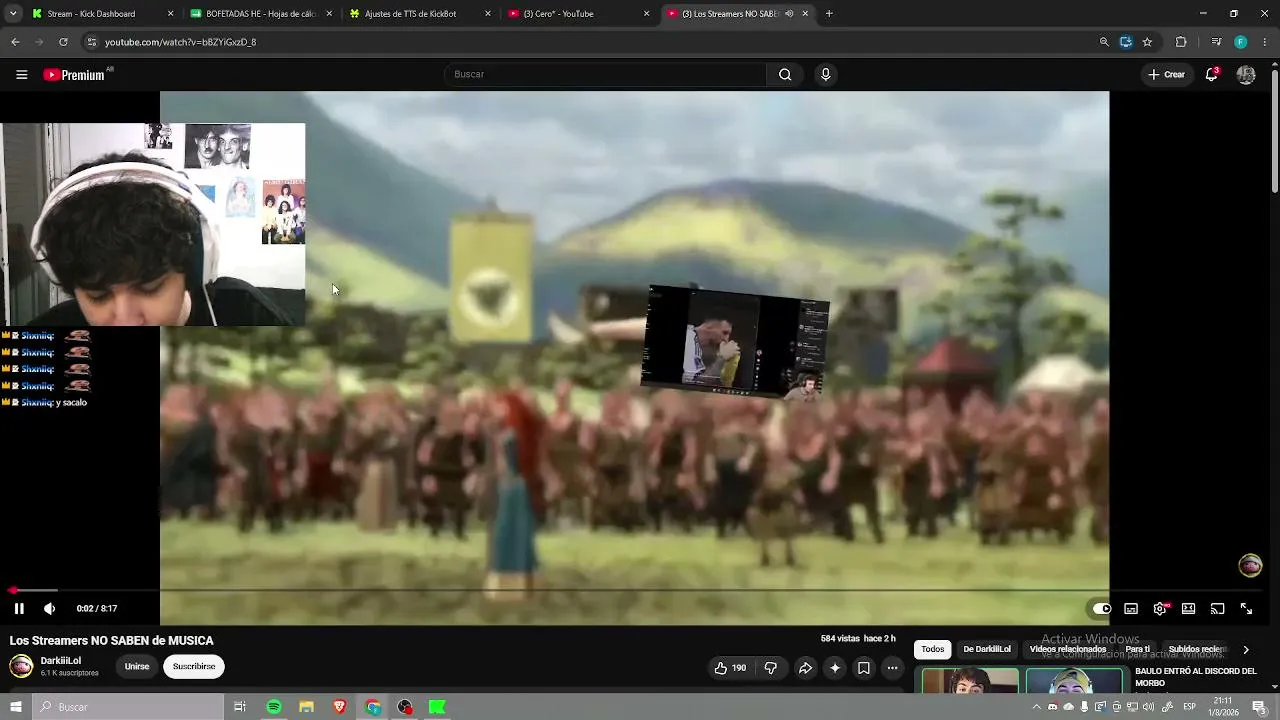This screenshot has width=1280, height=720.
Task: Mute the video with the speaker icon
Action: click(x=49, y=608)
